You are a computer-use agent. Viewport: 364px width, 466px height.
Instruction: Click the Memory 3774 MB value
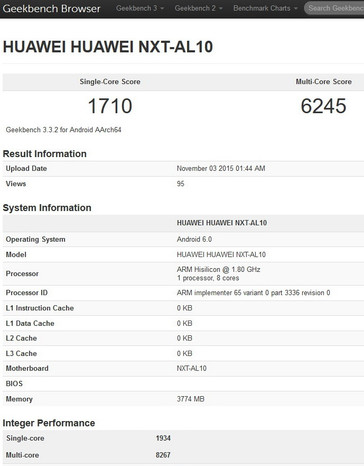190,399
